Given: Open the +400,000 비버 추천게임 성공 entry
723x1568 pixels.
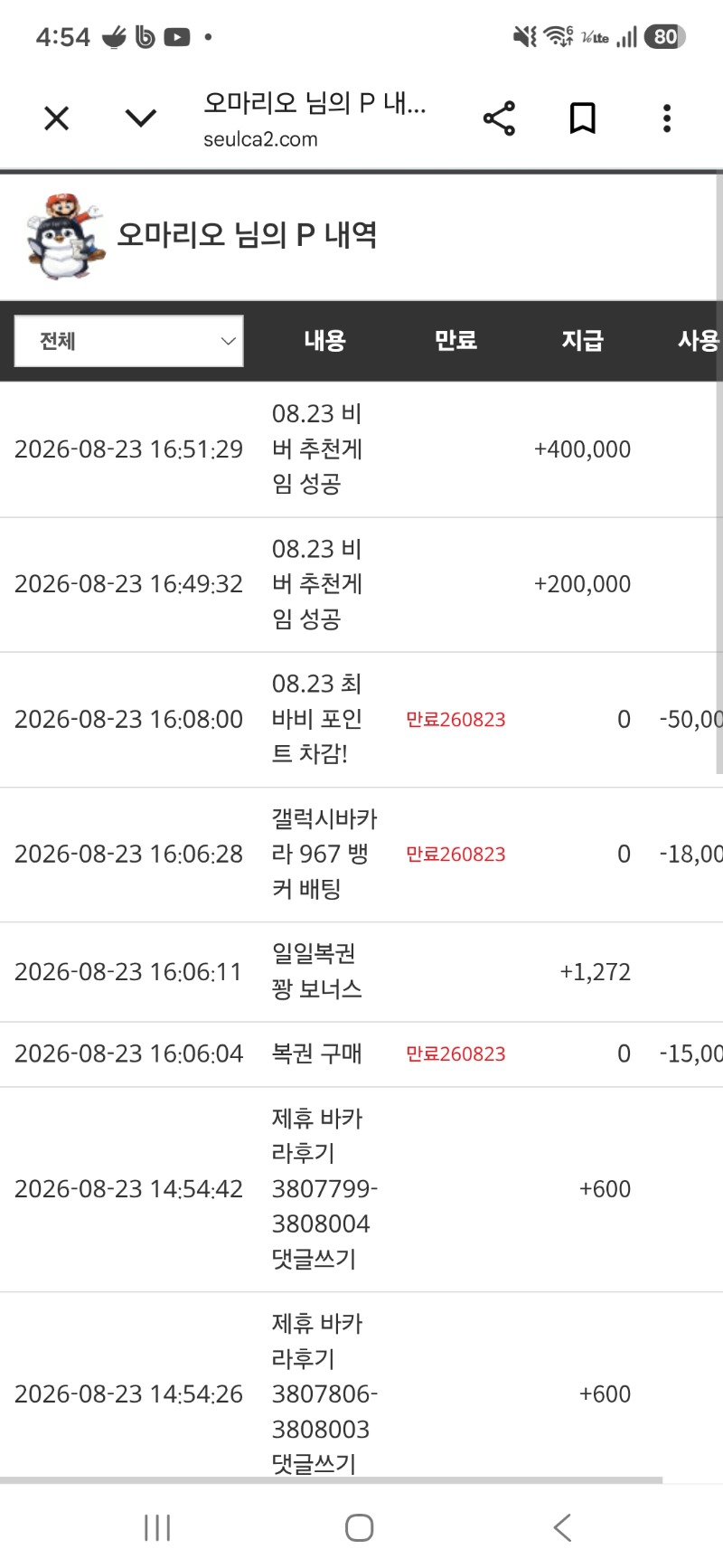Looking at the screenshot, I should [x=361, y=449].
